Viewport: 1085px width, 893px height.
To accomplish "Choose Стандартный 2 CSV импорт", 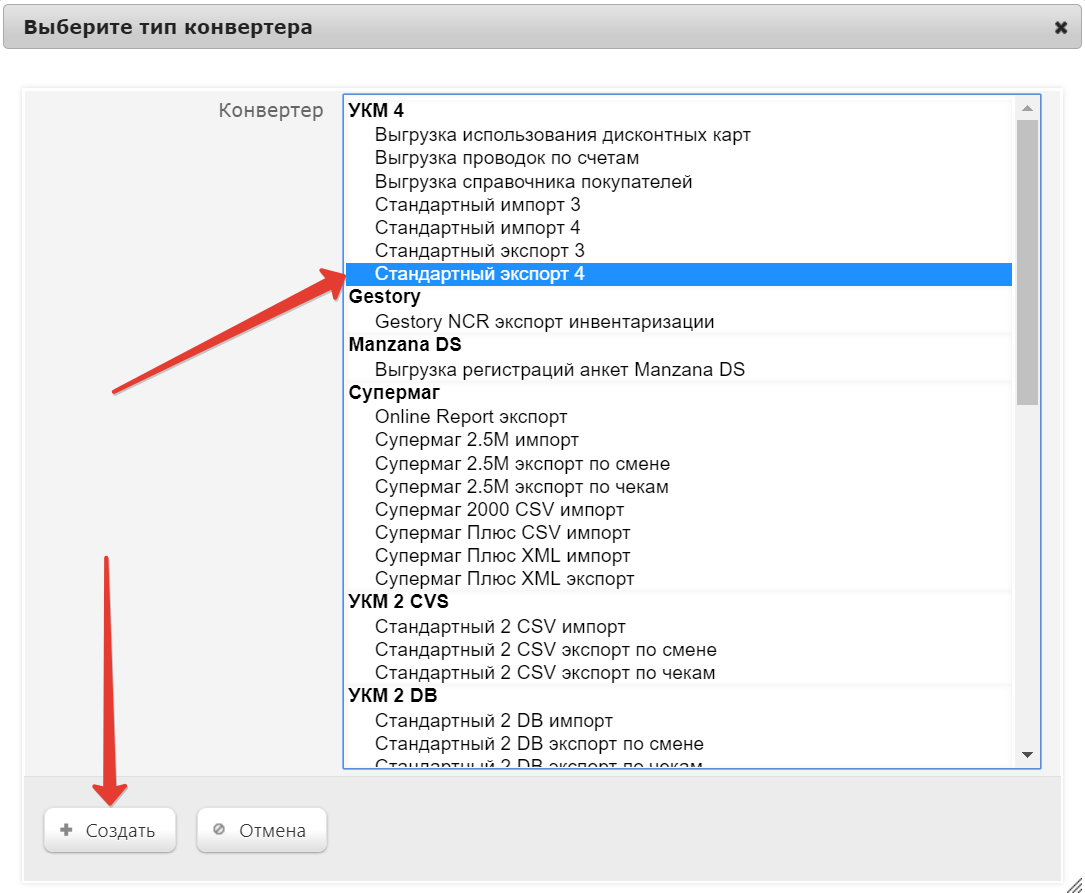I will (679, 627).
